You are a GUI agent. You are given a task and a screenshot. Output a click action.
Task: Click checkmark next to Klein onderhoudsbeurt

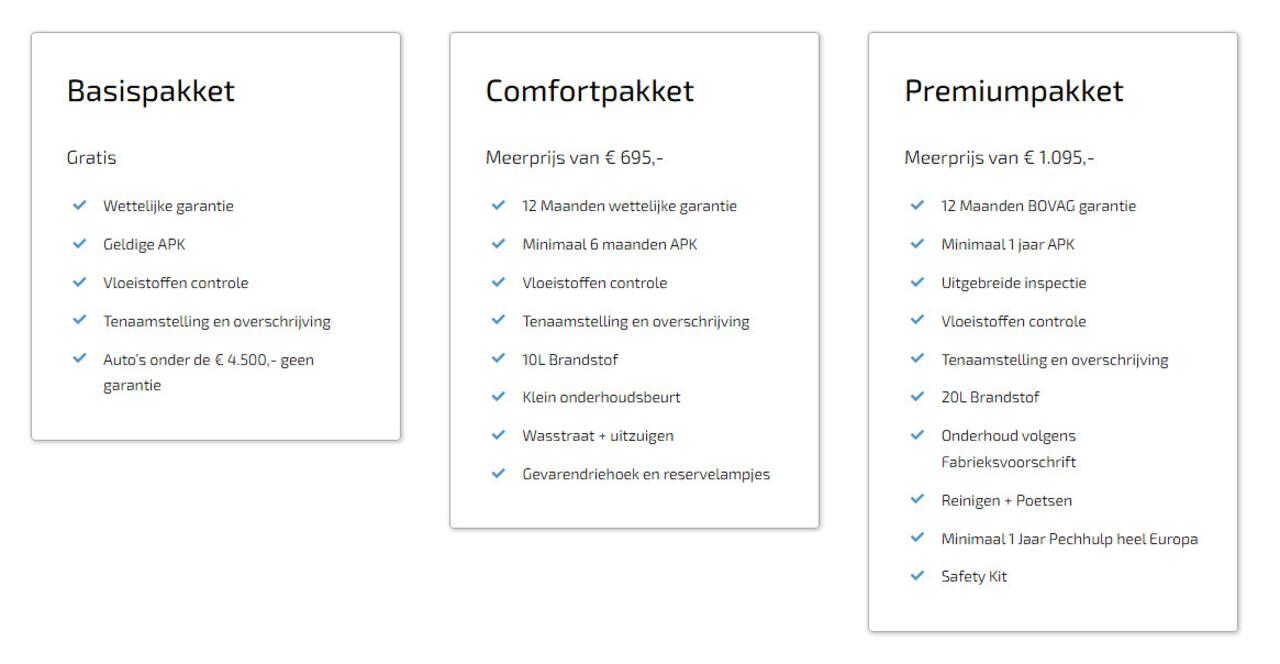pos(499,397)
